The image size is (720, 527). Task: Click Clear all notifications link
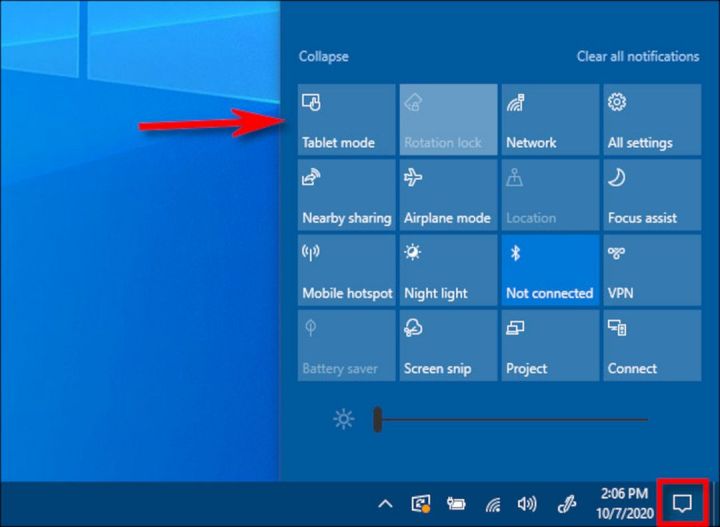[x=637, y=57]
